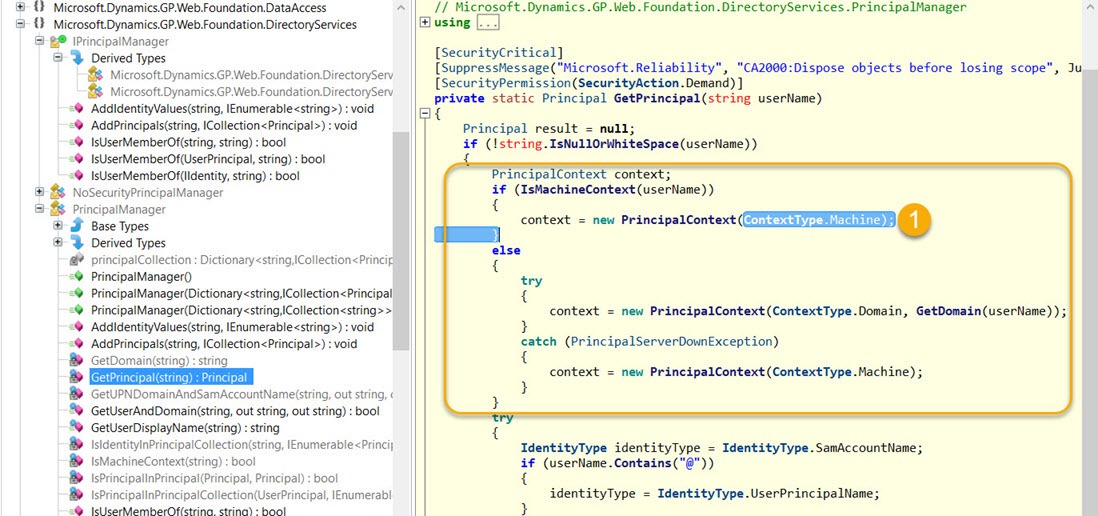Select the PrincipalManager class in tree
This screenshot has width=1098, height=516.
tap(119, 209)
